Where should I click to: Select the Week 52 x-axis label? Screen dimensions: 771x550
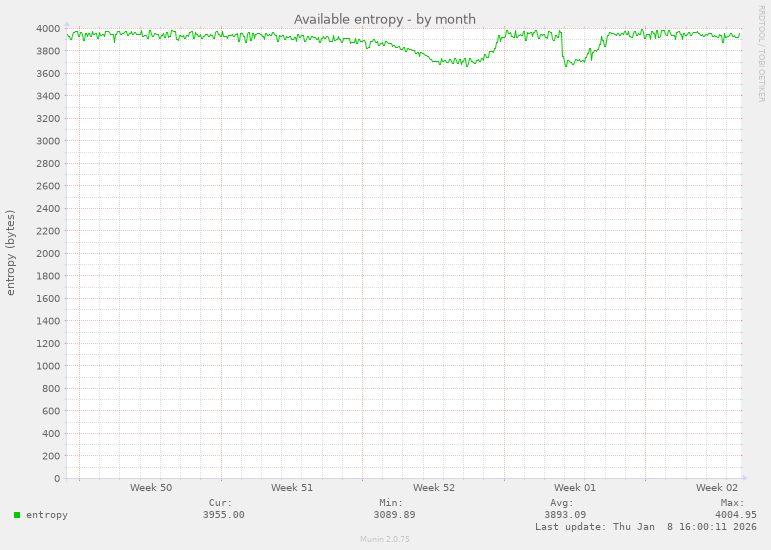[434, 488]
